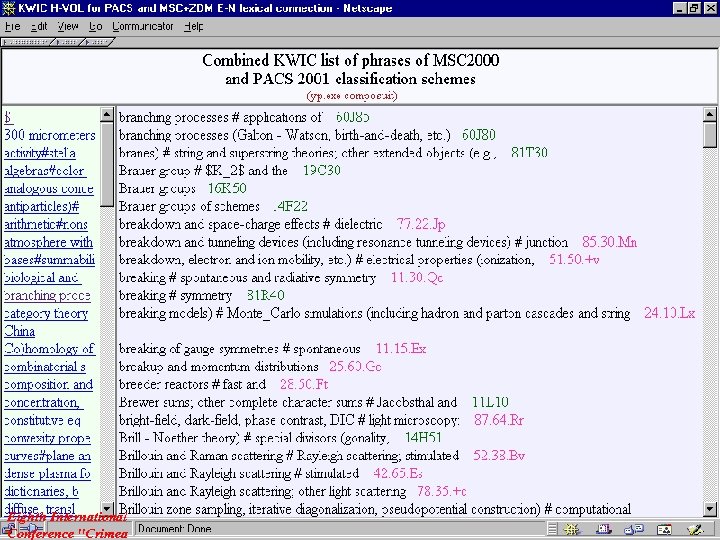720x540 pixels.
Task: Jump to the 'branching proce' index link
Action: pos(47,296)
